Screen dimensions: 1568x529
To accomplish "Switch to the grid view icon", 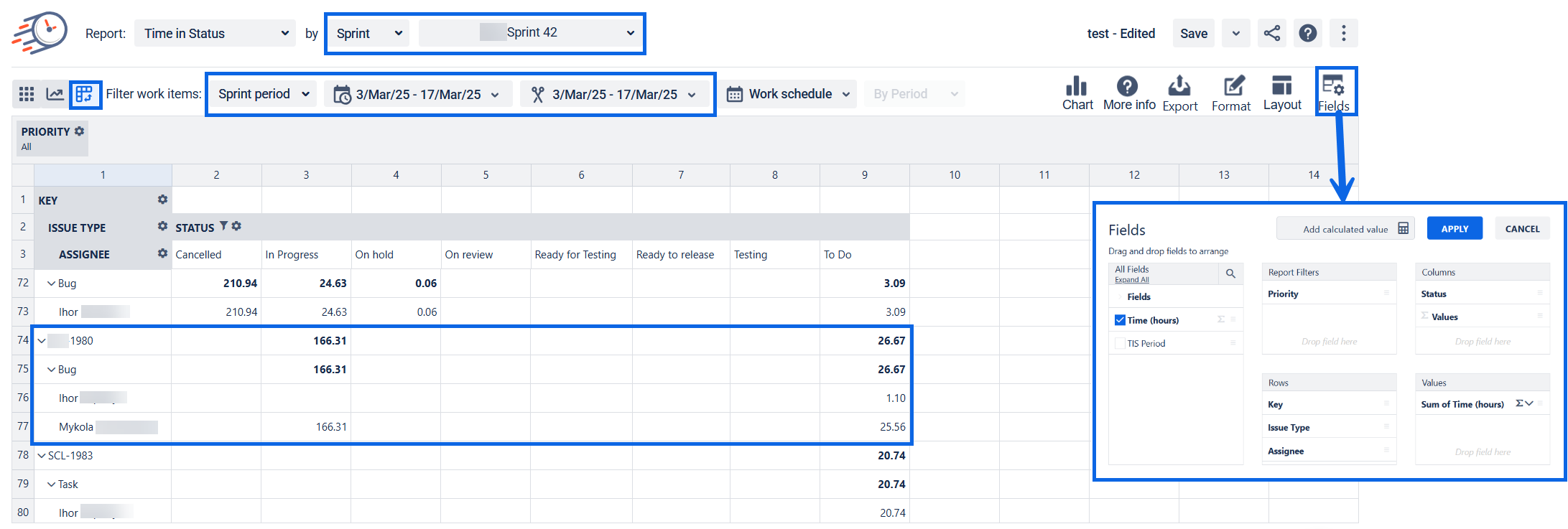I will [27, 94].
